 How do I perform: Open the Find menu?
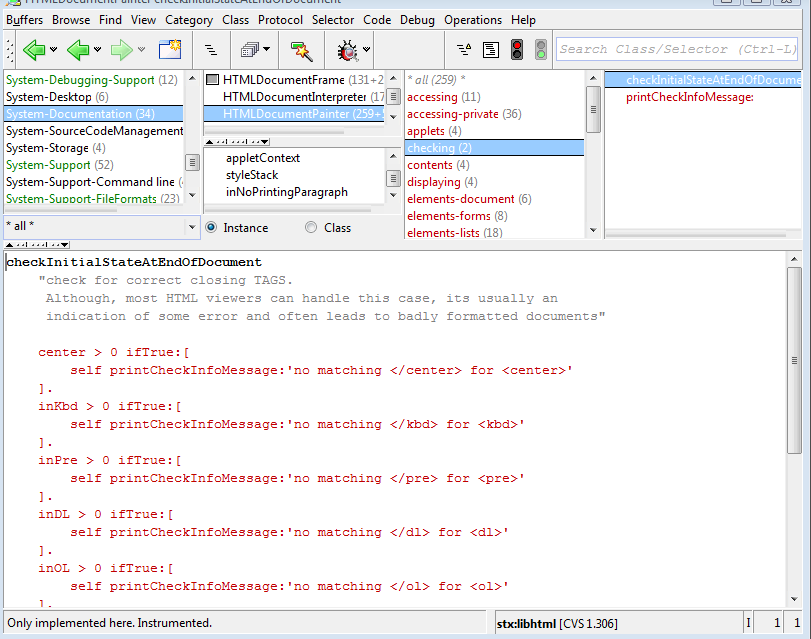(x=110, y=20)
